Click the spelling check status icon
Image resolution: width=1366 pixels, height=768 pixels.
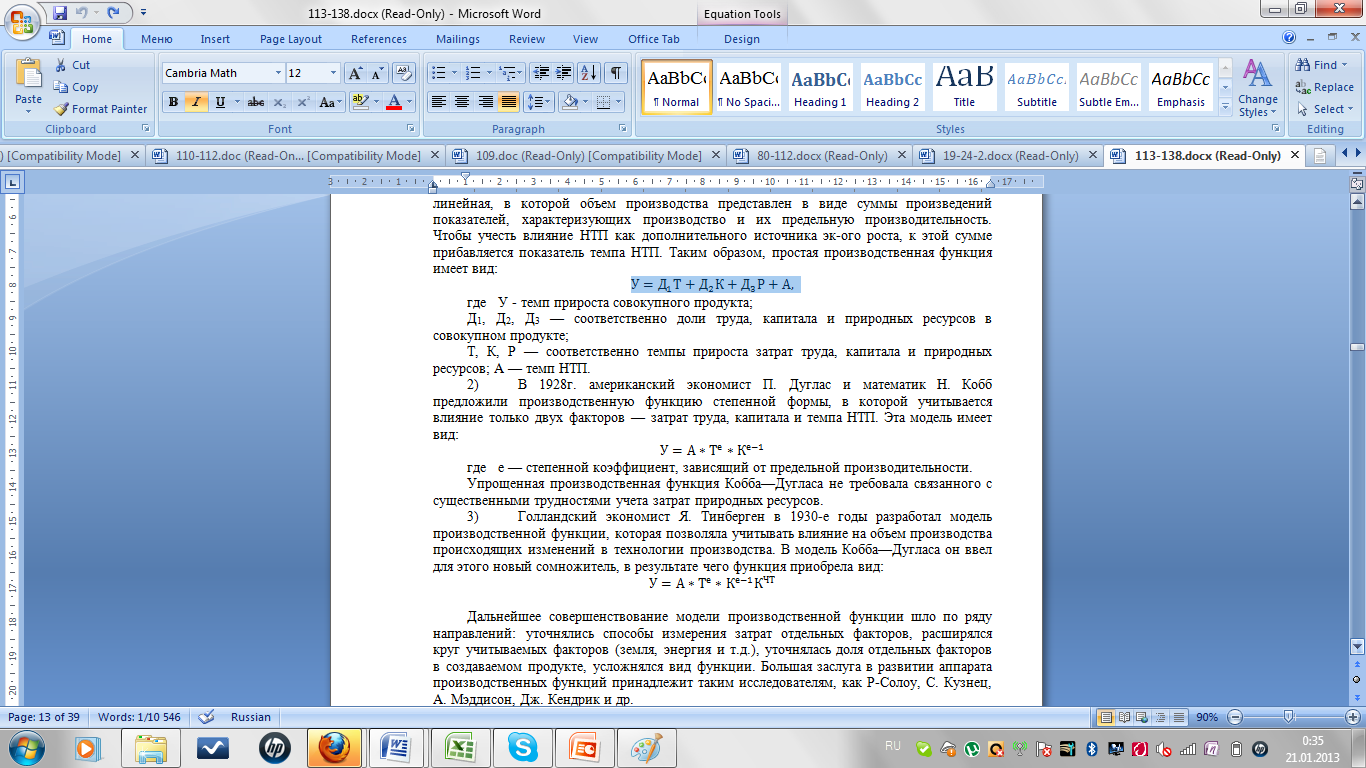(207, 717)
